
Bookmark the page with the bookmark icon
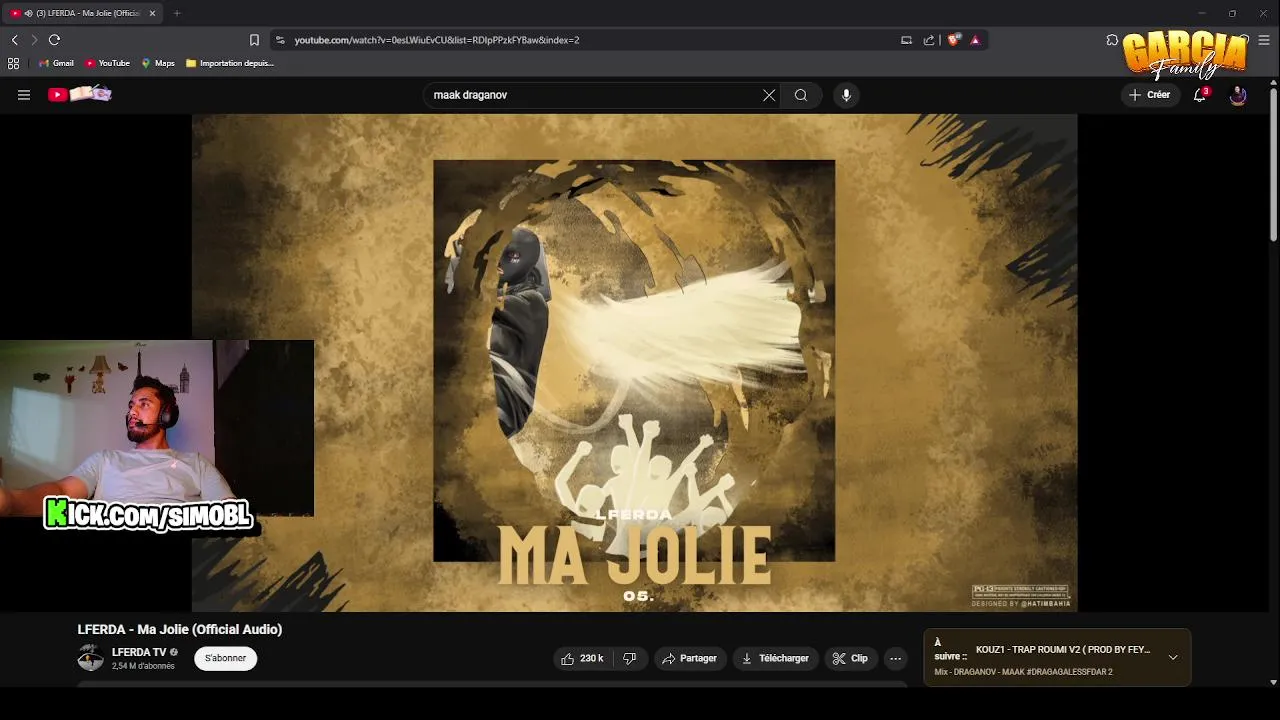(254, 40)
